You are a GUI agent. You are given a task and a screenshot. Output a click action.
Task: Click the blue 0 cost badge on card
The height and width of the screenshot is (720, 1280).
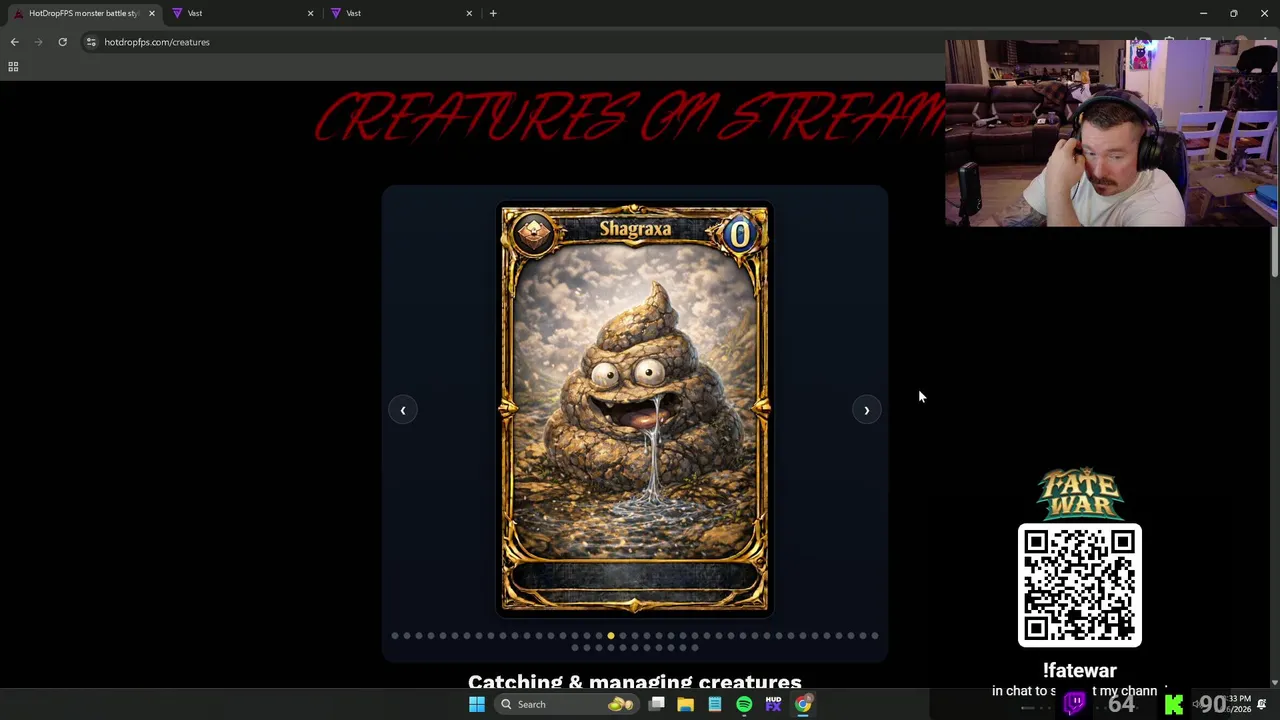[739, 234]
